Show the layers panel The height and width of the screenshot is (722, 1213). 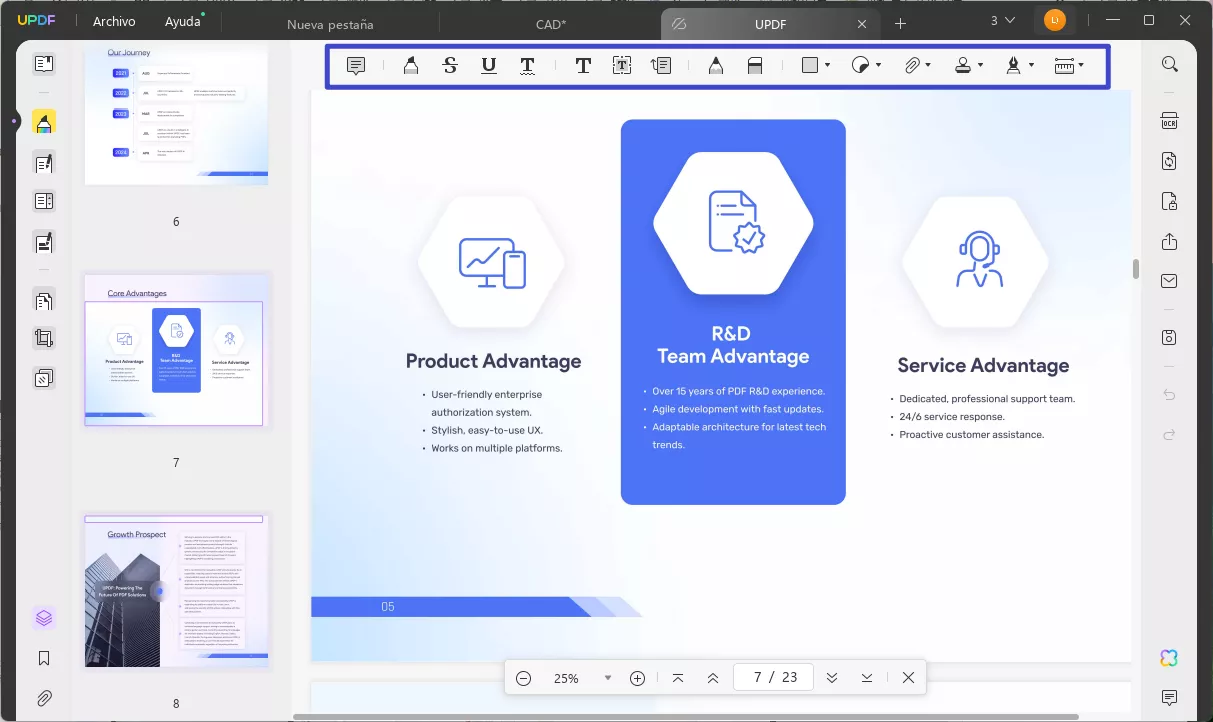click(44, 618)
